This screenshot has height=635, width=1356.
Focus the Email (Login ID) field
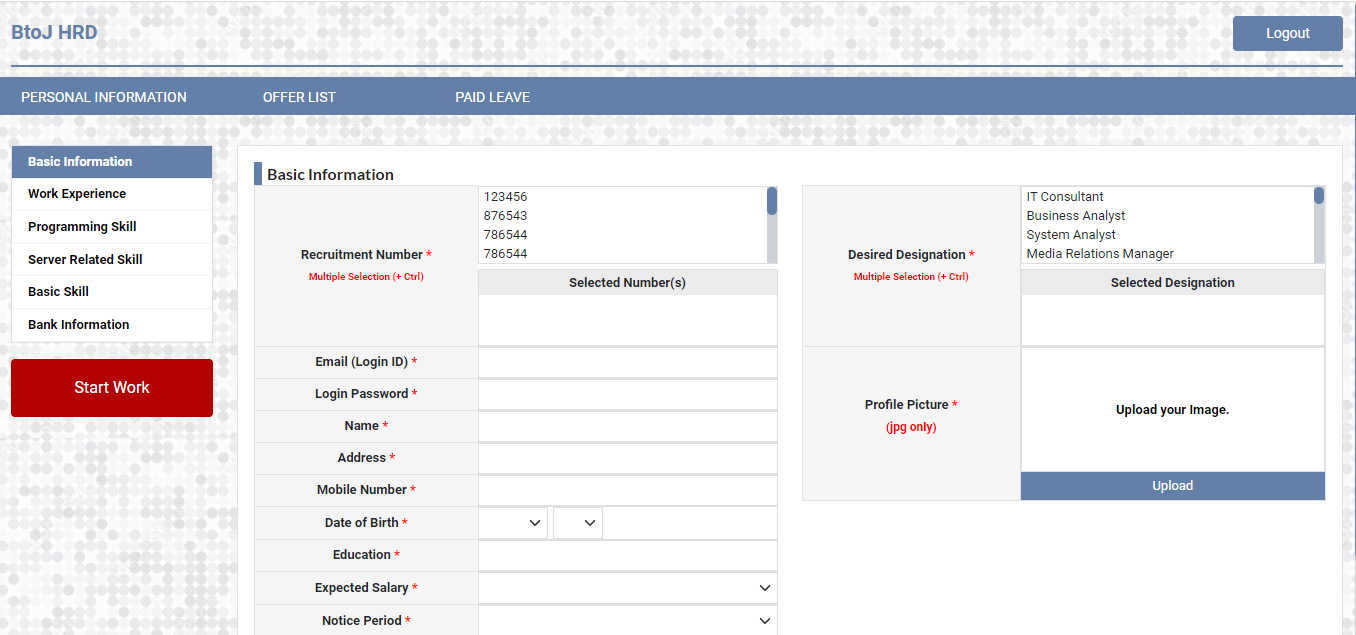click(627, 362)
